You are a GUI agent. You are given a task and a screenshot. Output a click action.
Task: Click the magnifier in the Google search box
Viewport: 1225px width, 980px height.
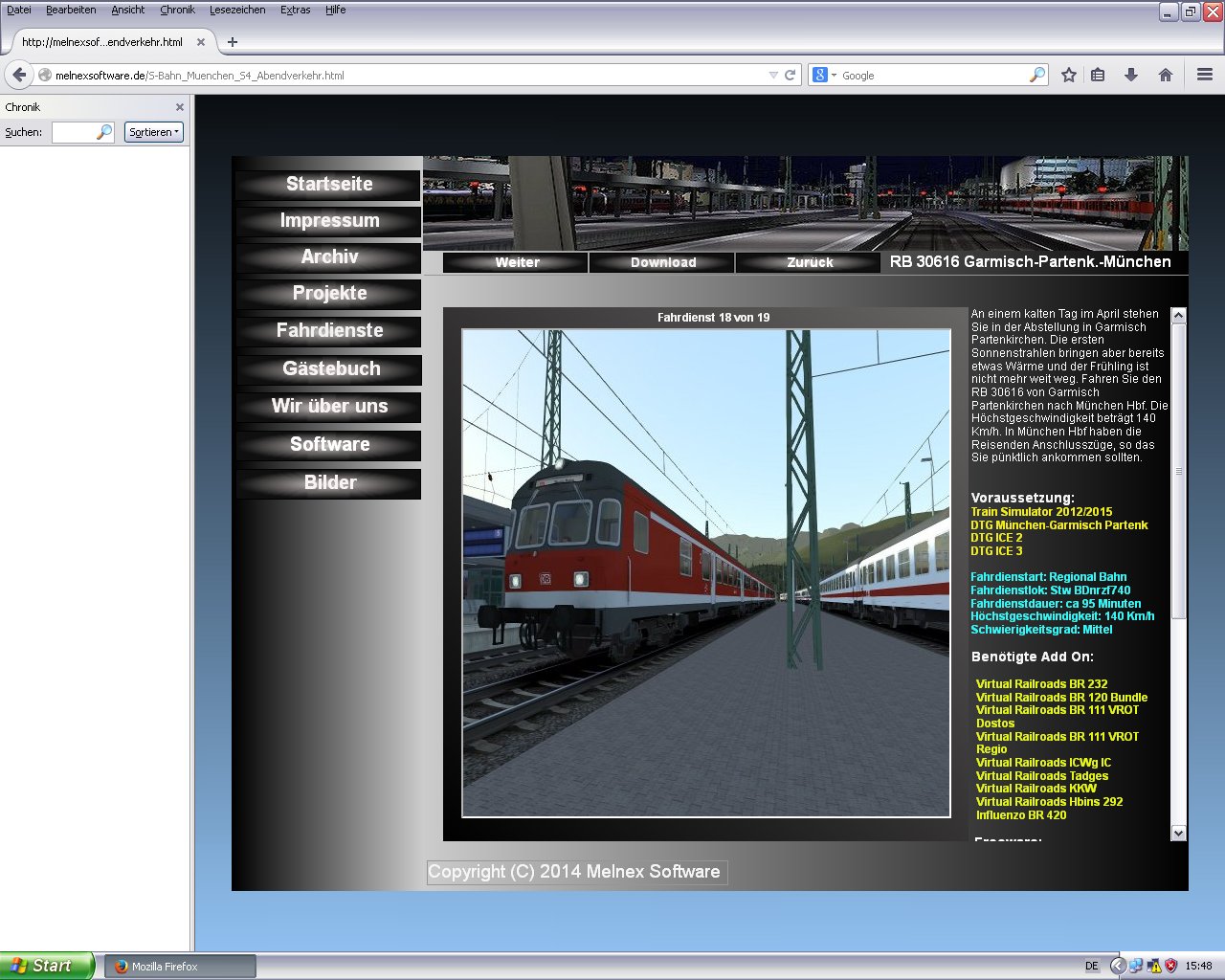pos(1037,75)
